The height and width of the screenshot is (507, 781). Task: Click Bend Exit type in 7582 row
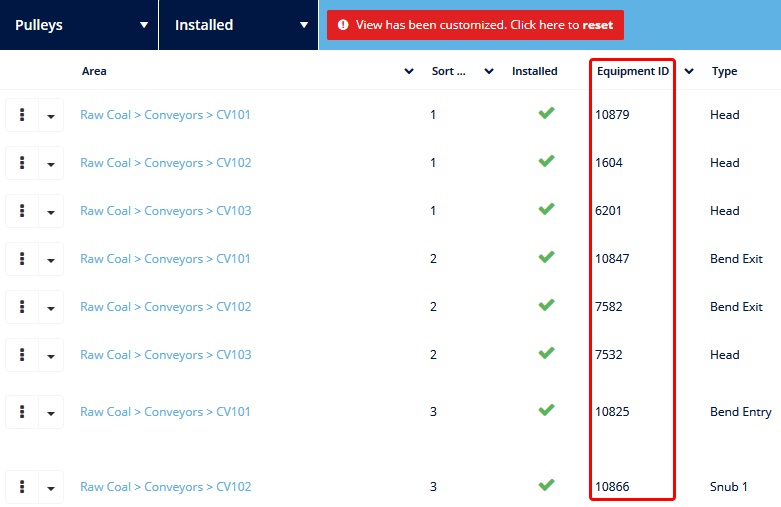point(736,307)
